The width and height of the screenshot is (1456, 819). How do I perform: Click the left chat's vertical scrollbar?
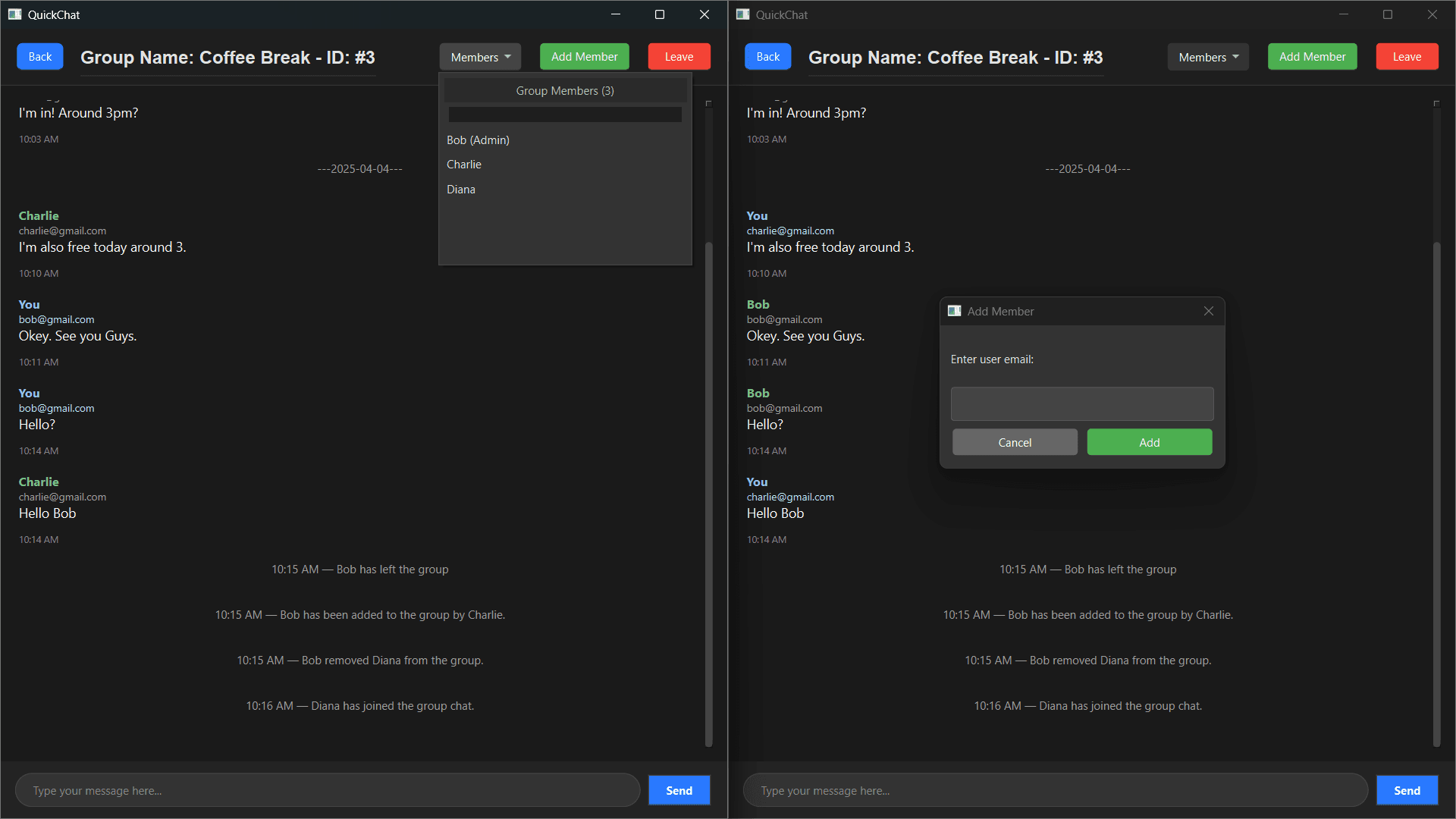tap(709, 493)
